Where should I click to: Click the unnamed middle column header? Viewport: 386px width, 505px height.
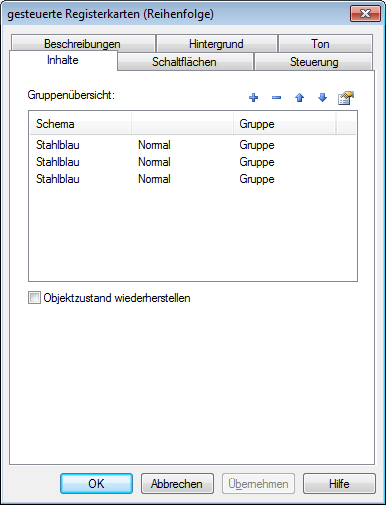(182, 124)
